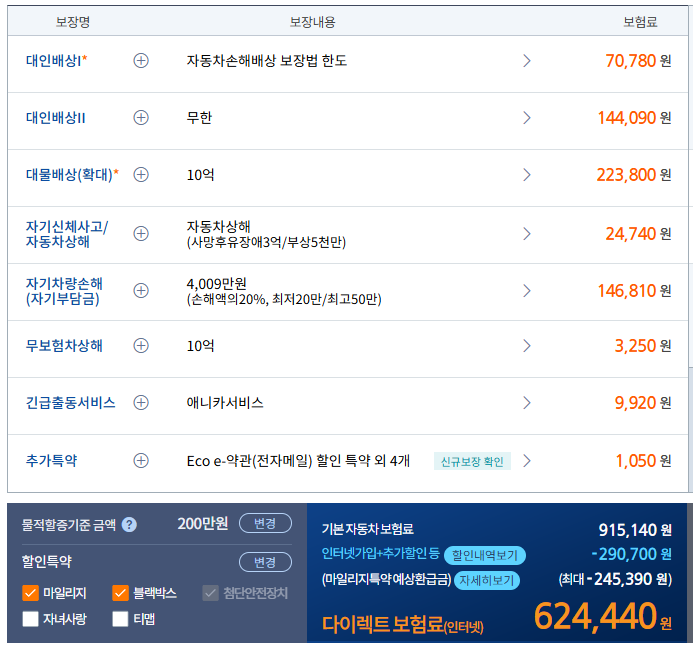
Task: Open the arrow in the 무보험차상해 10억 row
Action: click(526, 345)
